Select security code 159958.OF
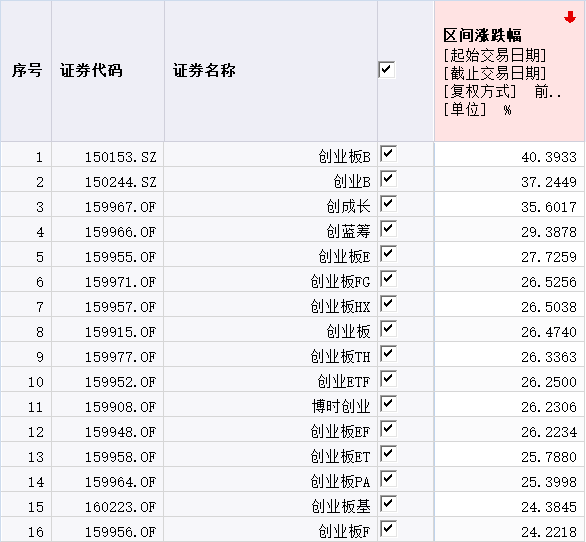The height and width of the screenshot is (542, 586). click(120, 458)
